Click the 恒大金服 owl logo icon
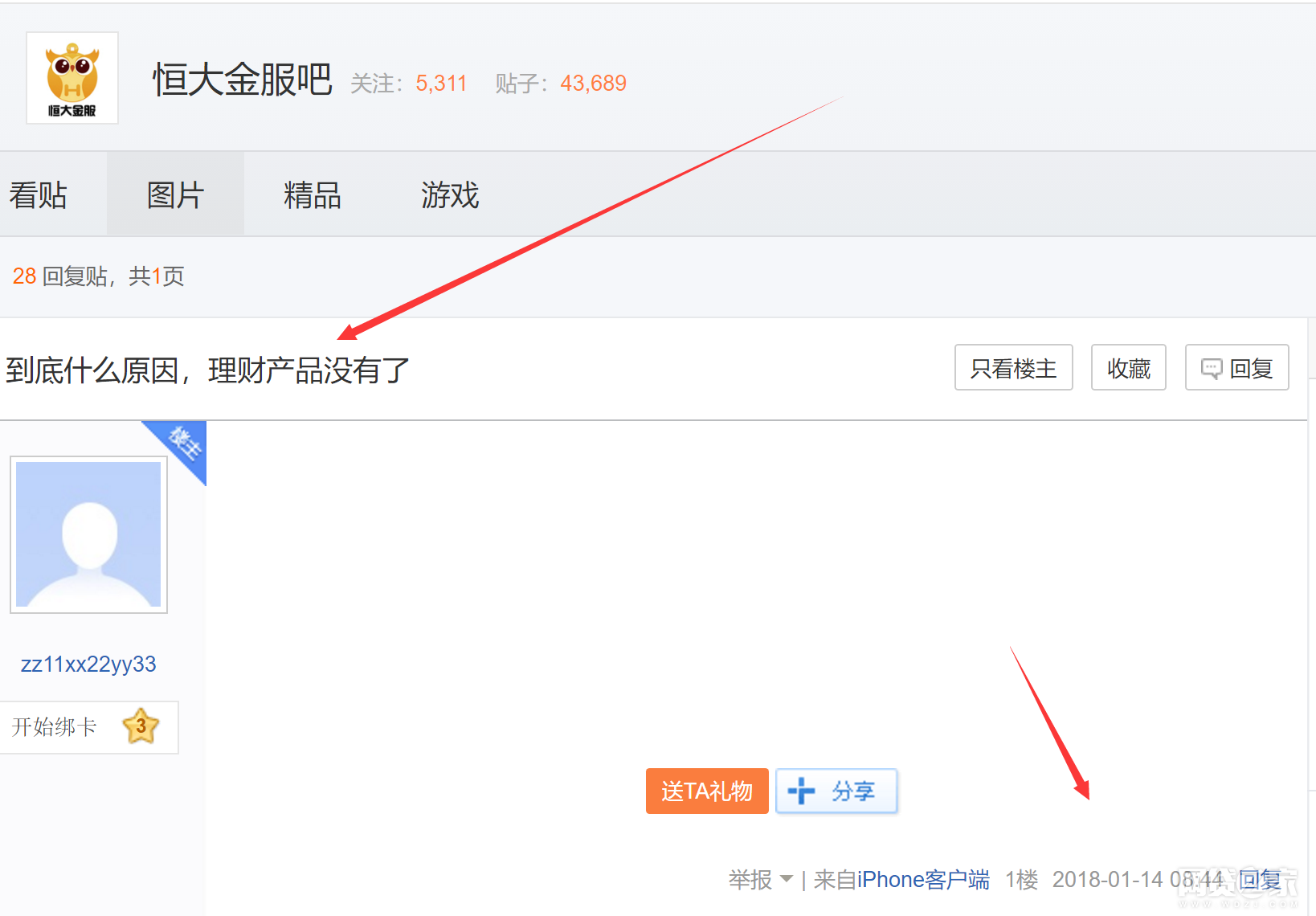This screenshot has height=916, width=1316. 72,78
